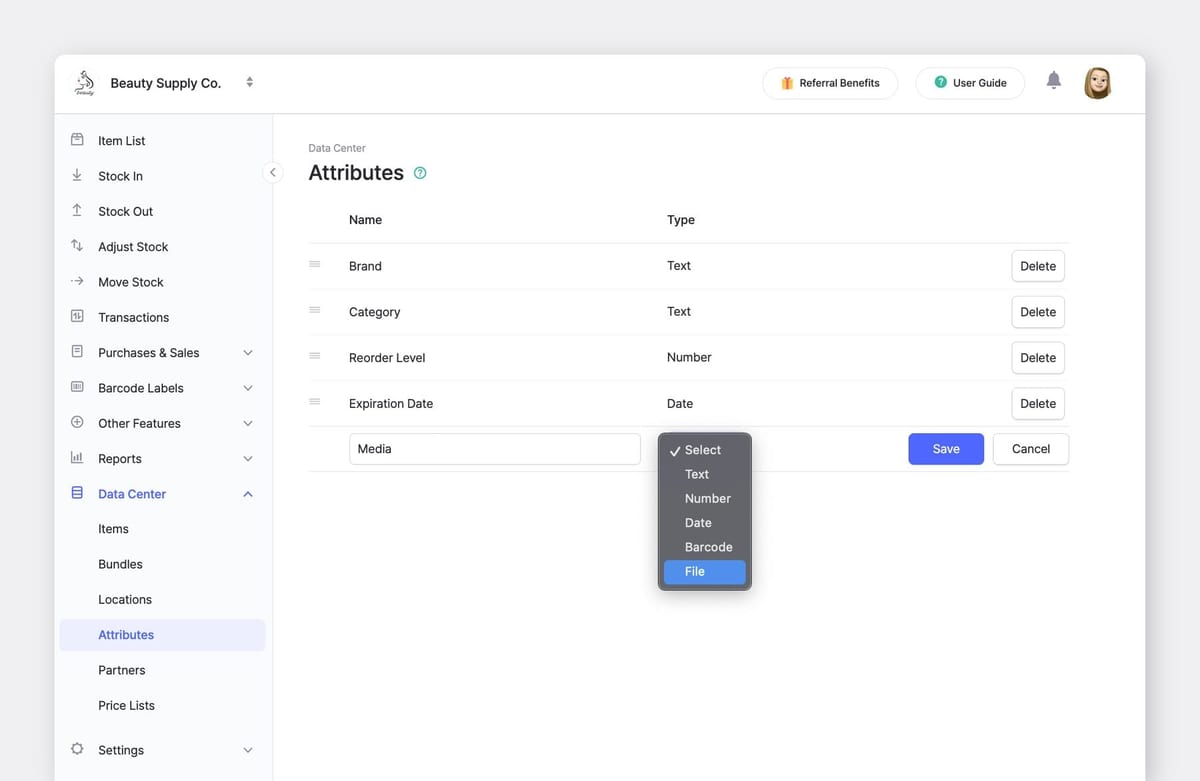
Task: Click the Data Center database icon
Action: (x=78, y=493)
